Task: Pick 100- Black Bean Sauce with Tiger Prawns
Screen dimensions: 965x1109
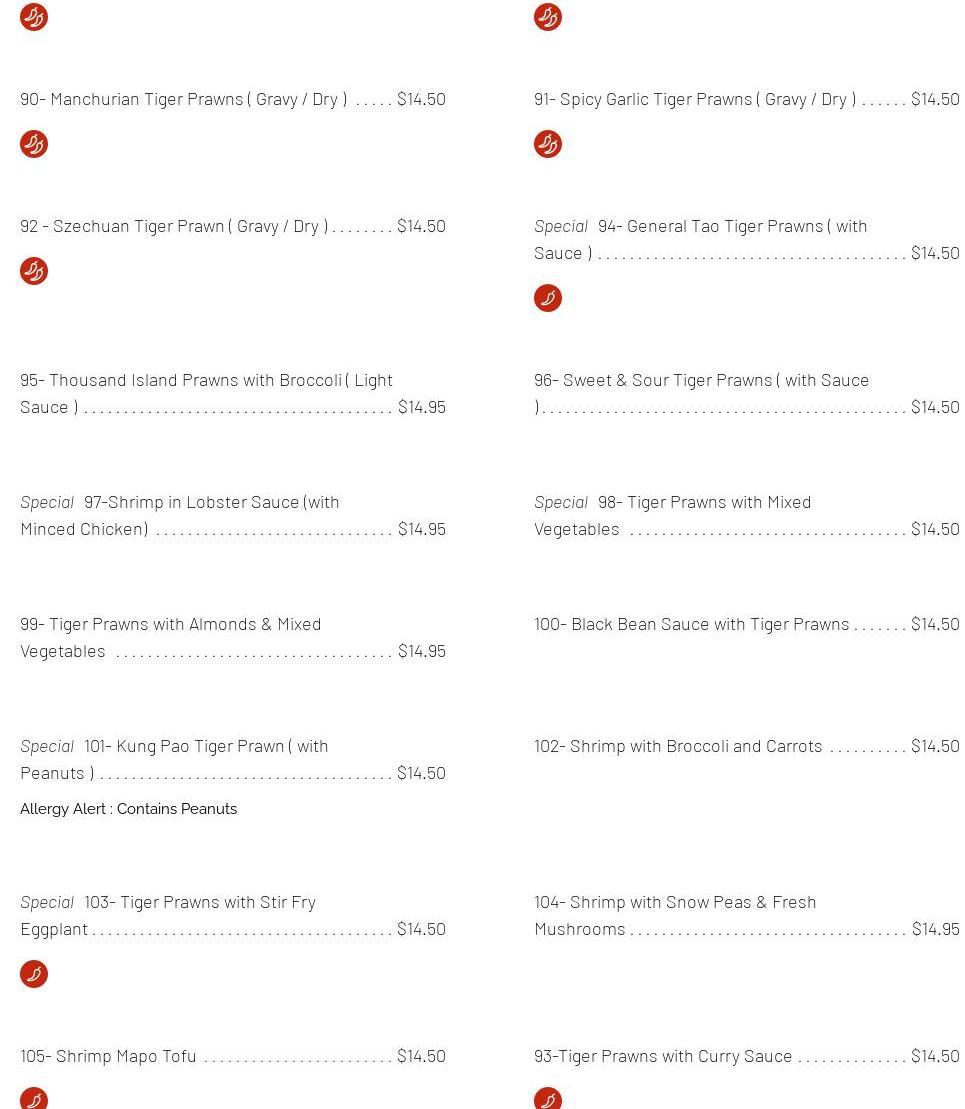Action: pyautogui.click(x=691, y=624)
